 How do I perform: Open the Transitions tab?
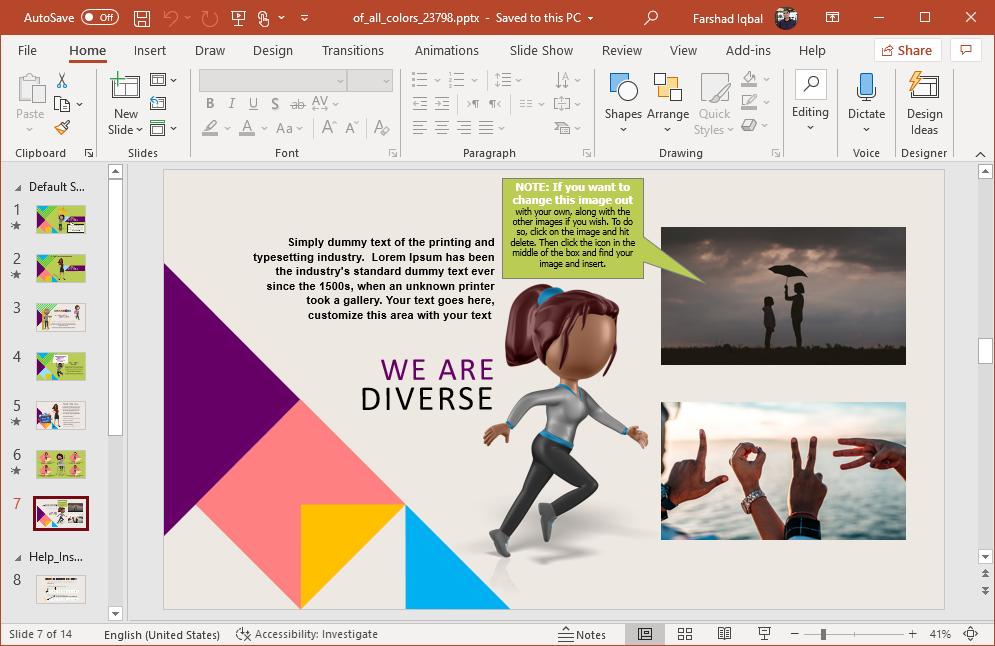[x=353, y=50]
